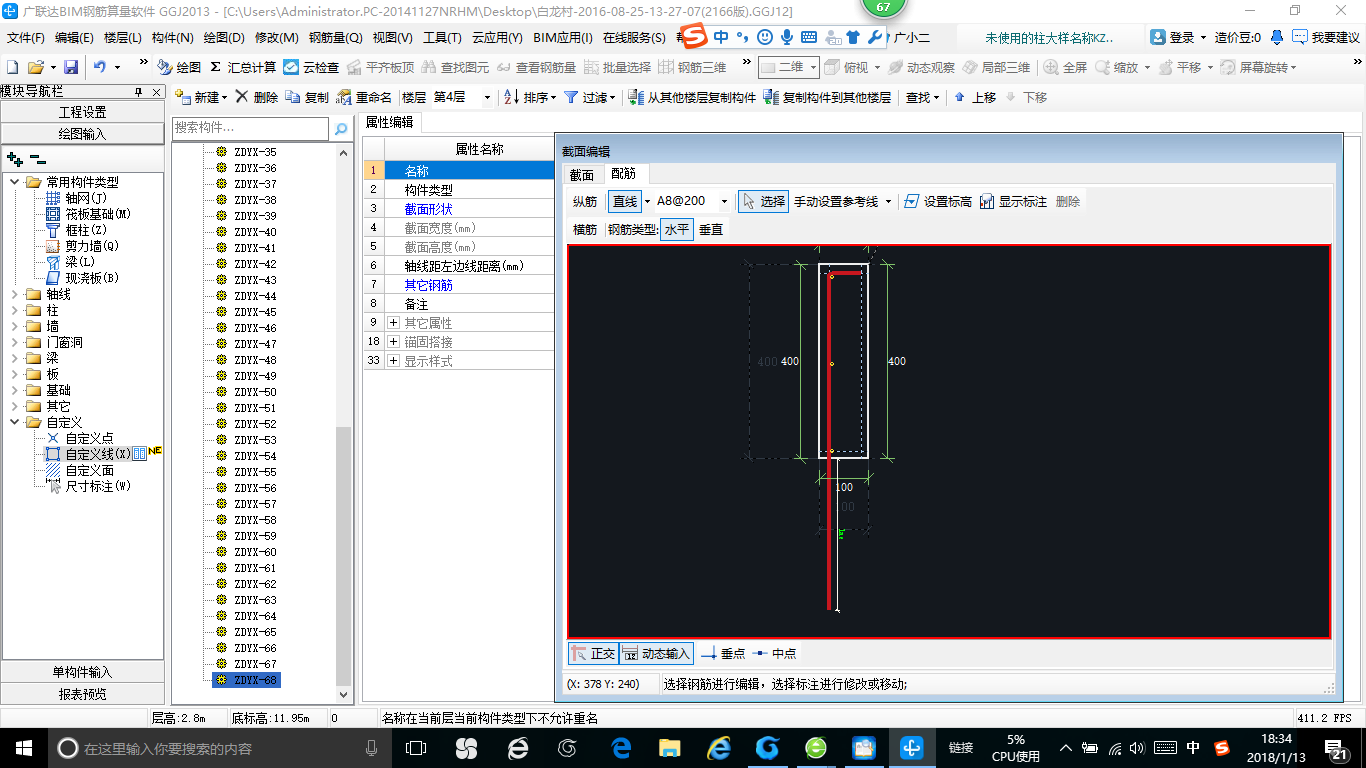The height and width of the screenshot is (768, 1366).
Task: Collapse the 常用构件类型 folder
Action: pyautogui.click(x=14, y=182)
